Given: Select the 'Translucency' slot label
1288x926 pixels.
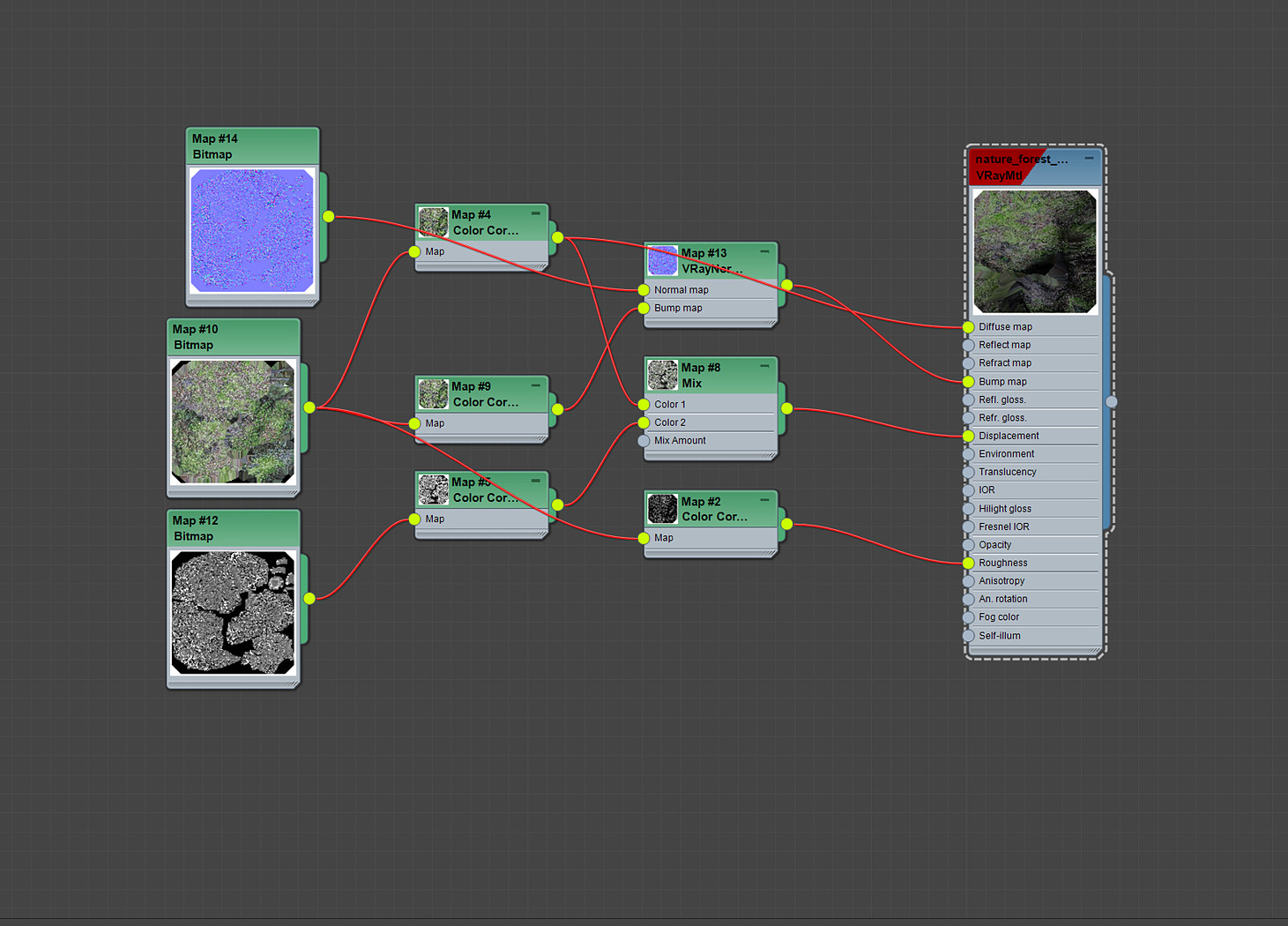Looking at the screenshot, I should point(1007,472).
